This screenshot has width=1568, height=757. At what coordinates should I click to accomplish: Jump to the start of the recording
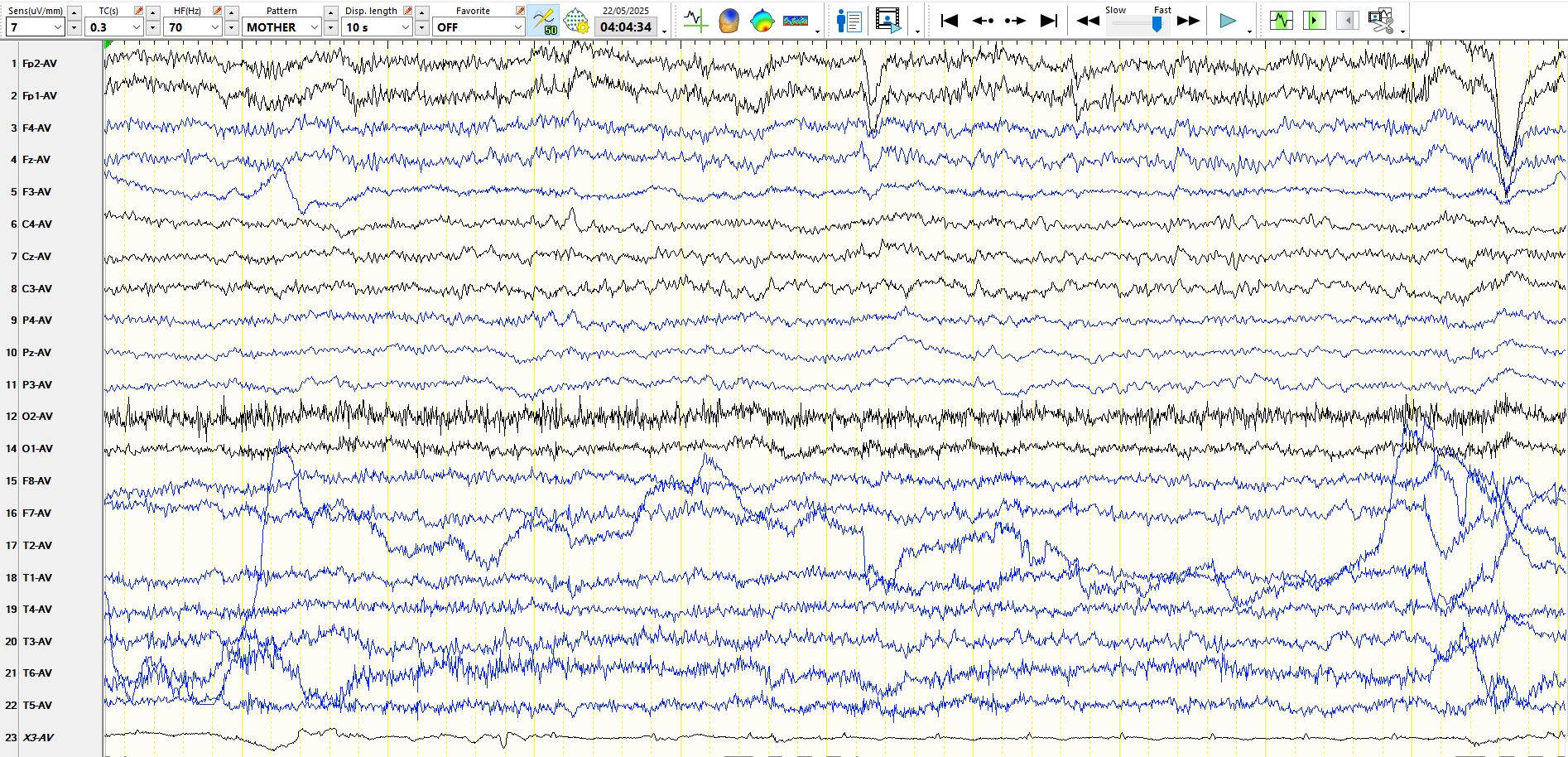(950, 21)
